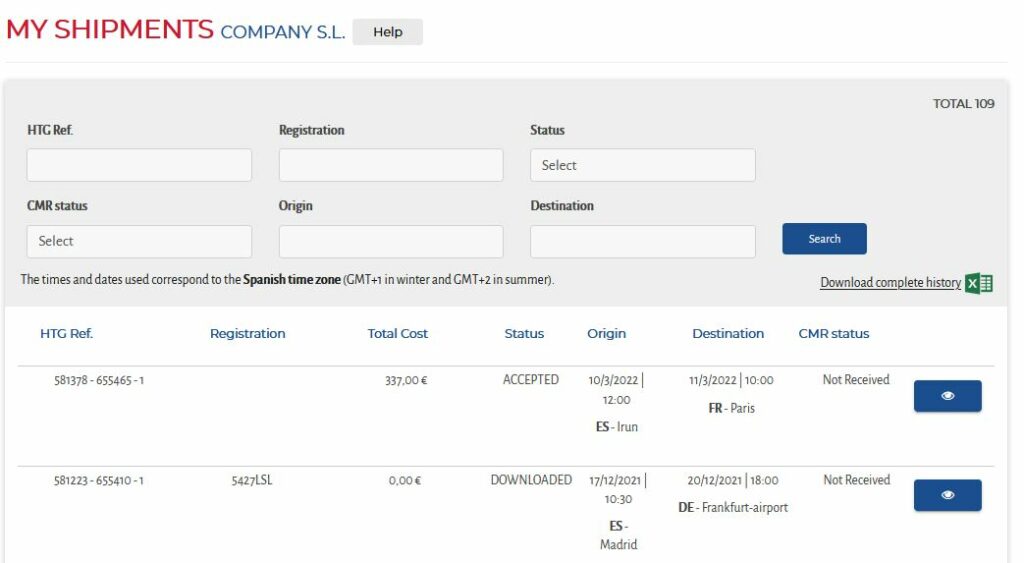Click the Origin filter field
1024x563 pixels.
[391, 241]
